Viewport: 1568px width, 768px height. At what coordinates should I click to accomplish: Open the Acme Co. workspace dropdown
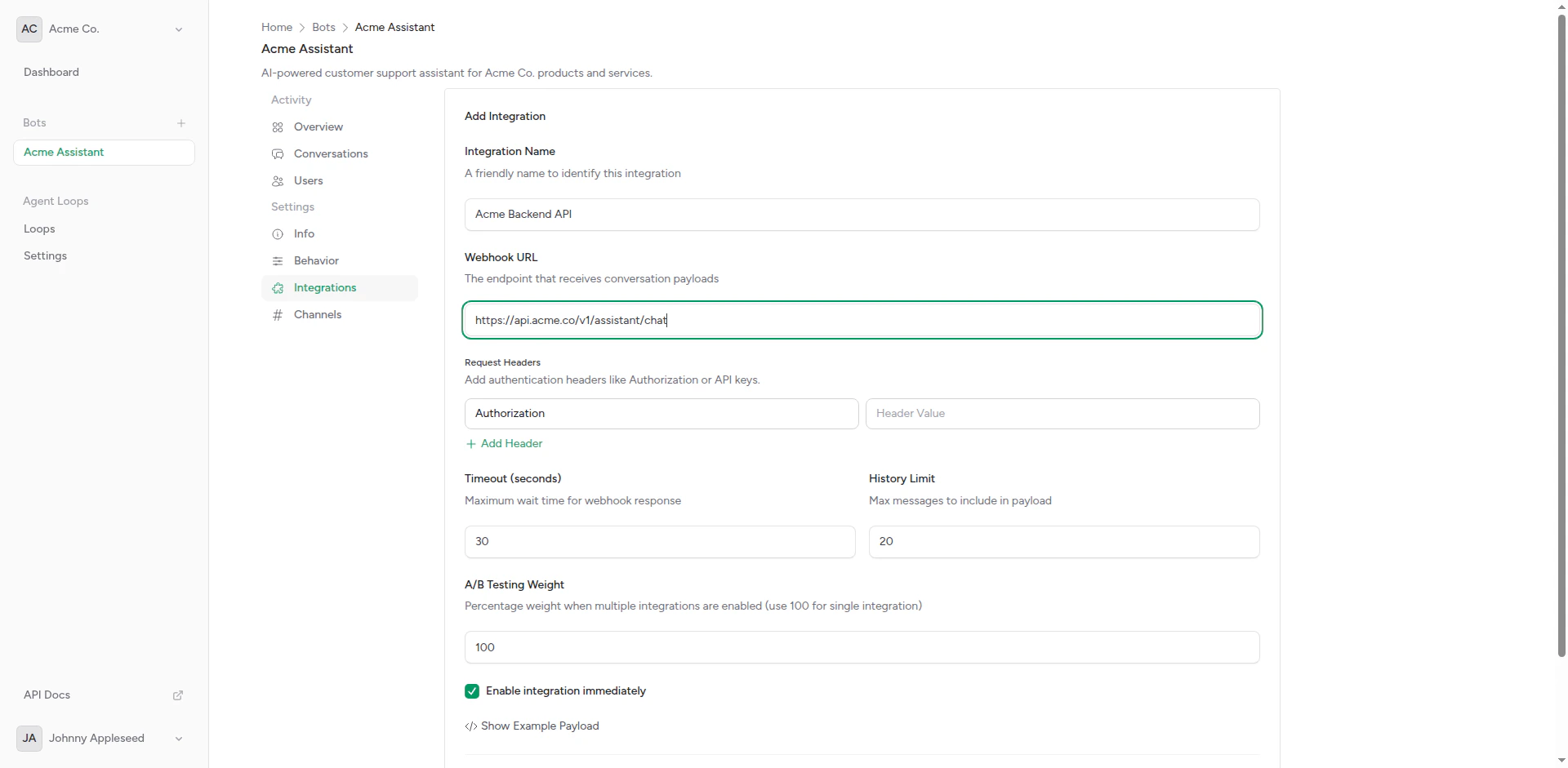178,29
